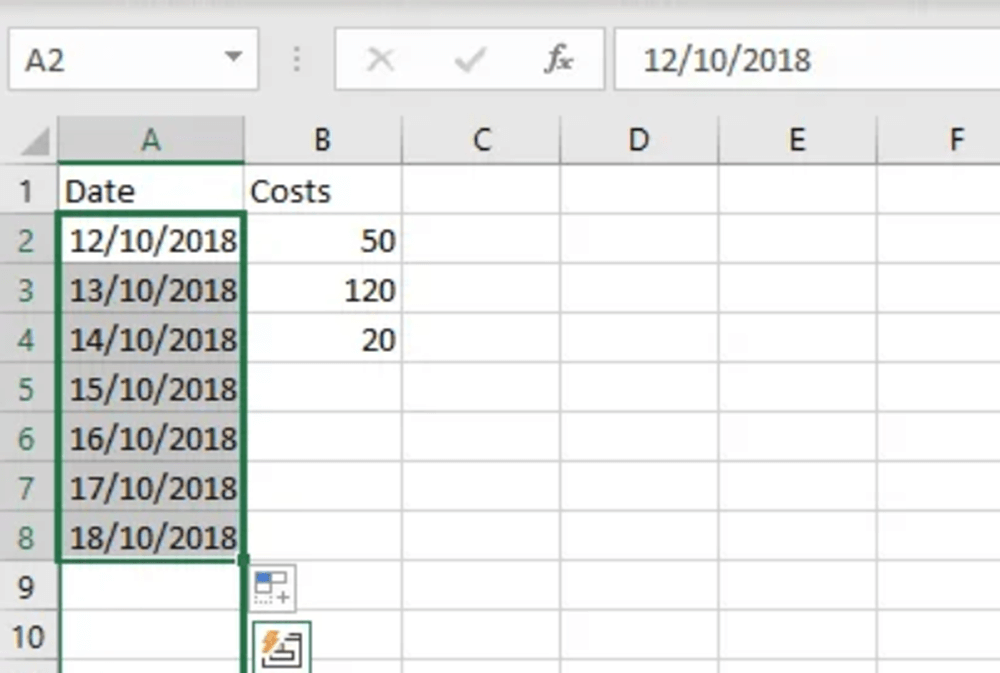
Task: Select column D header
Action: pos(638,141)
